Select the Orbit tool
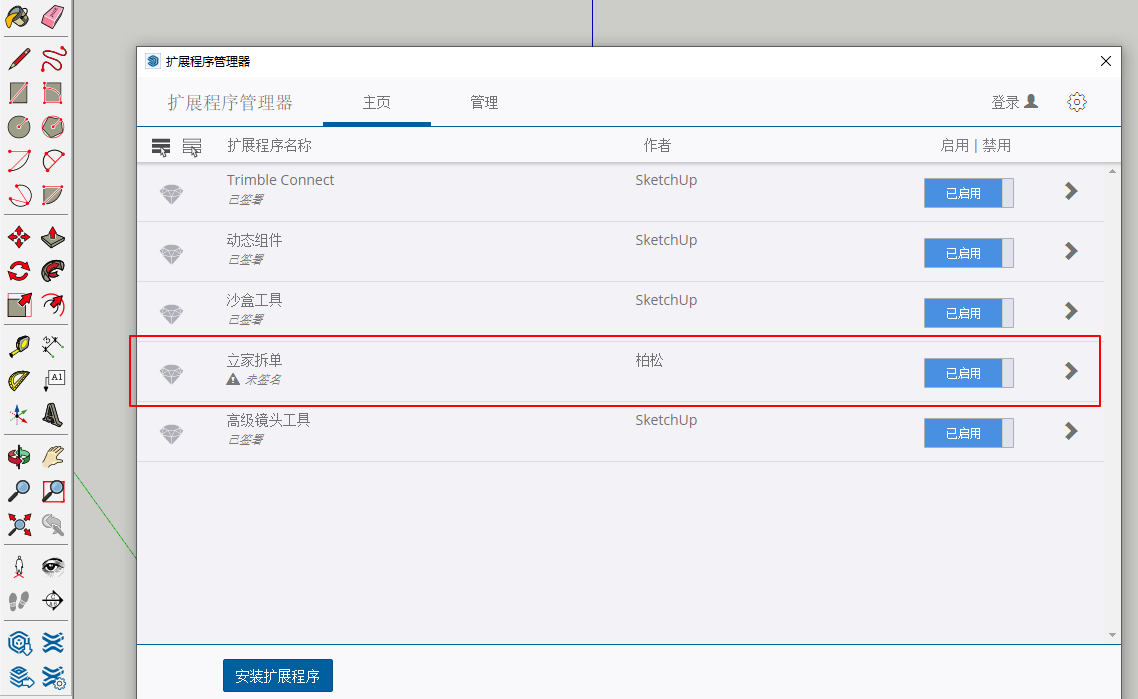The height and width of the screenshot is (699, 1138). [x=19, y=457]
